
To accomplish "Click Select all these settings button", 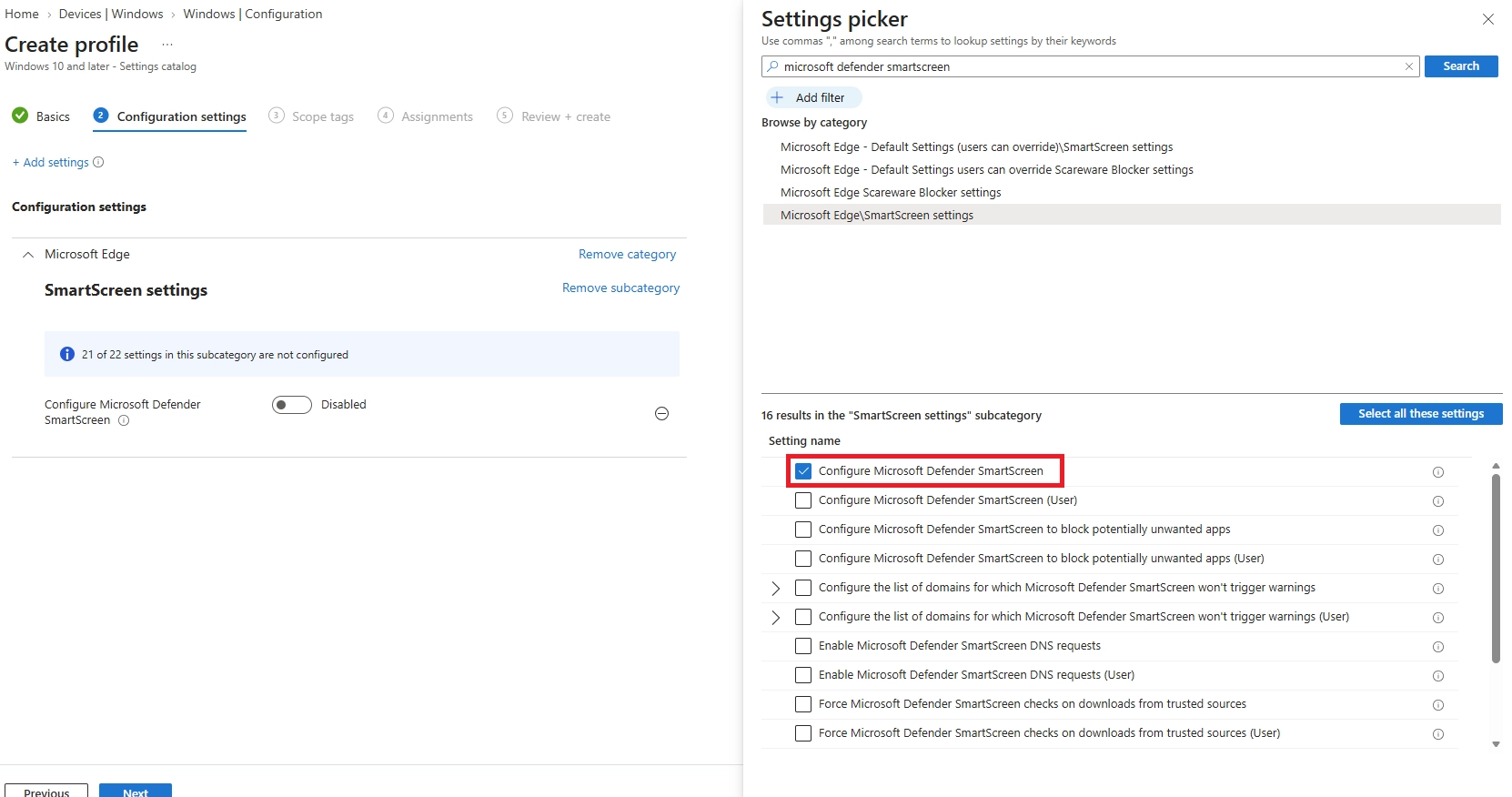I will (x=1421, y=414).
